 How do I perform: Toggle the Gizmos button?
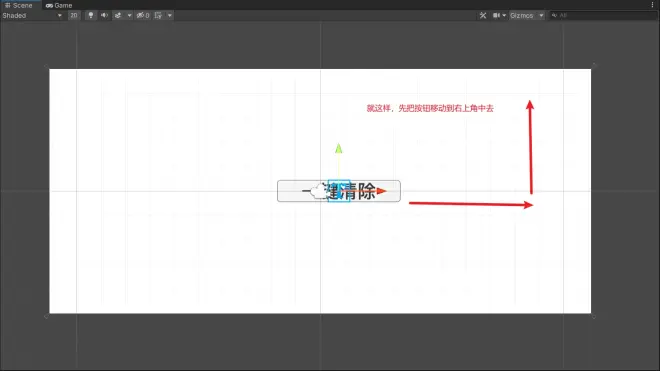pyautogui.click(x=522, y=16)
